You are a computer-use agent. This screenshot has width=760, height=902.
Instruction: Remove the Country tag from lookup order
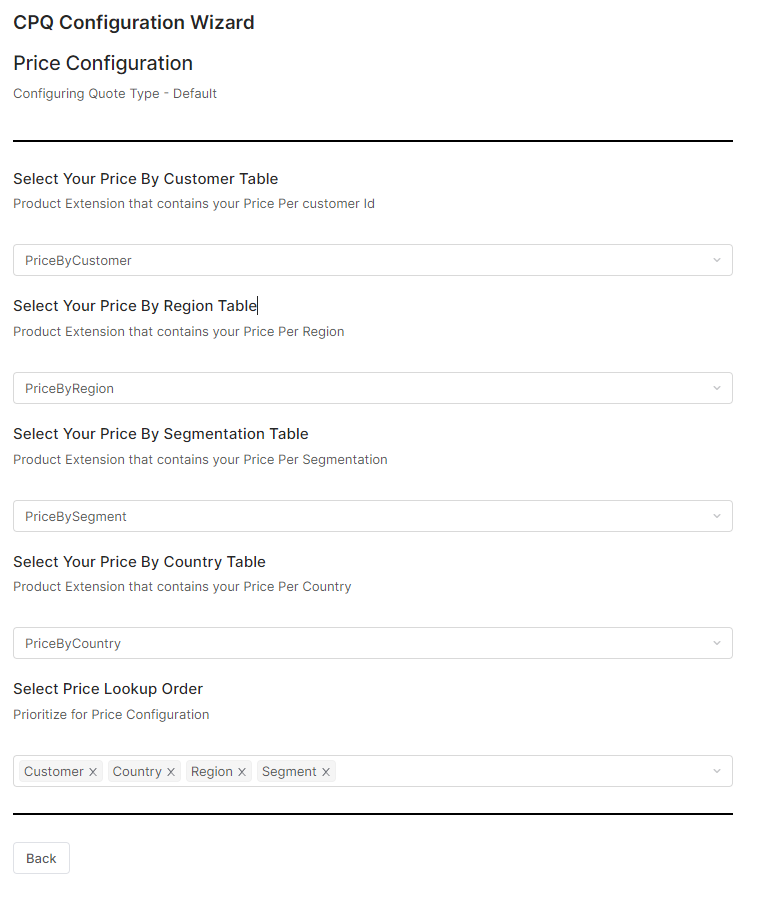pos(171,772)
